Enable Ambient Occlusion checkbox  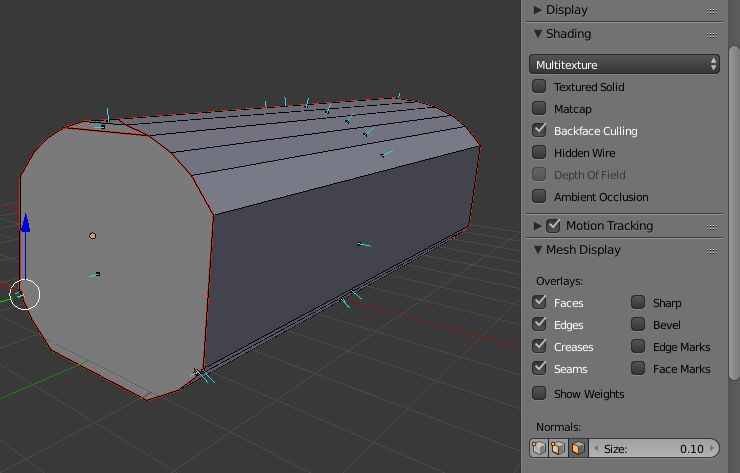coord(539,196)
